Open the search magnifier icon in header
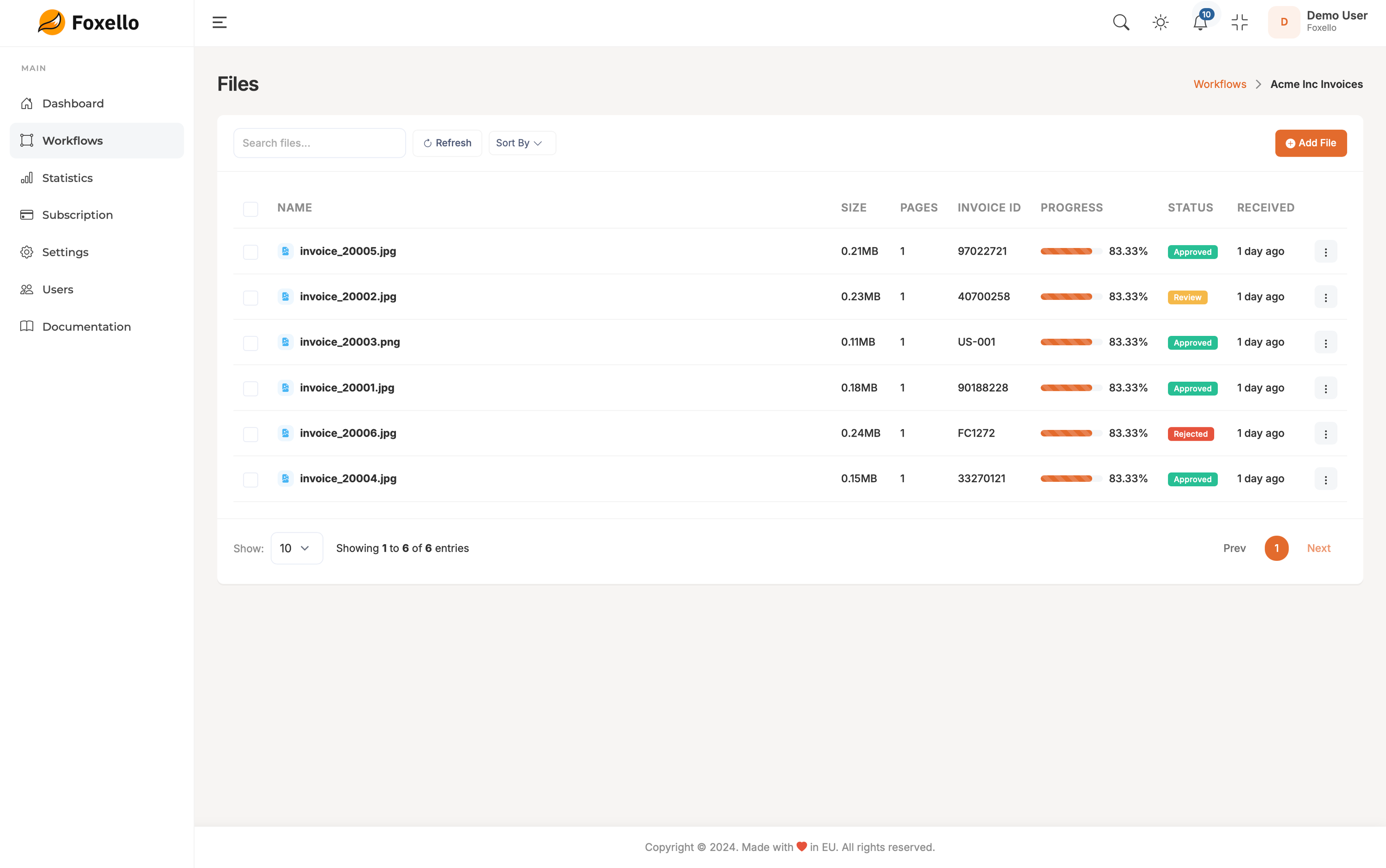Viewport: 1386px width, 868px height. (x=1121, y=22)
